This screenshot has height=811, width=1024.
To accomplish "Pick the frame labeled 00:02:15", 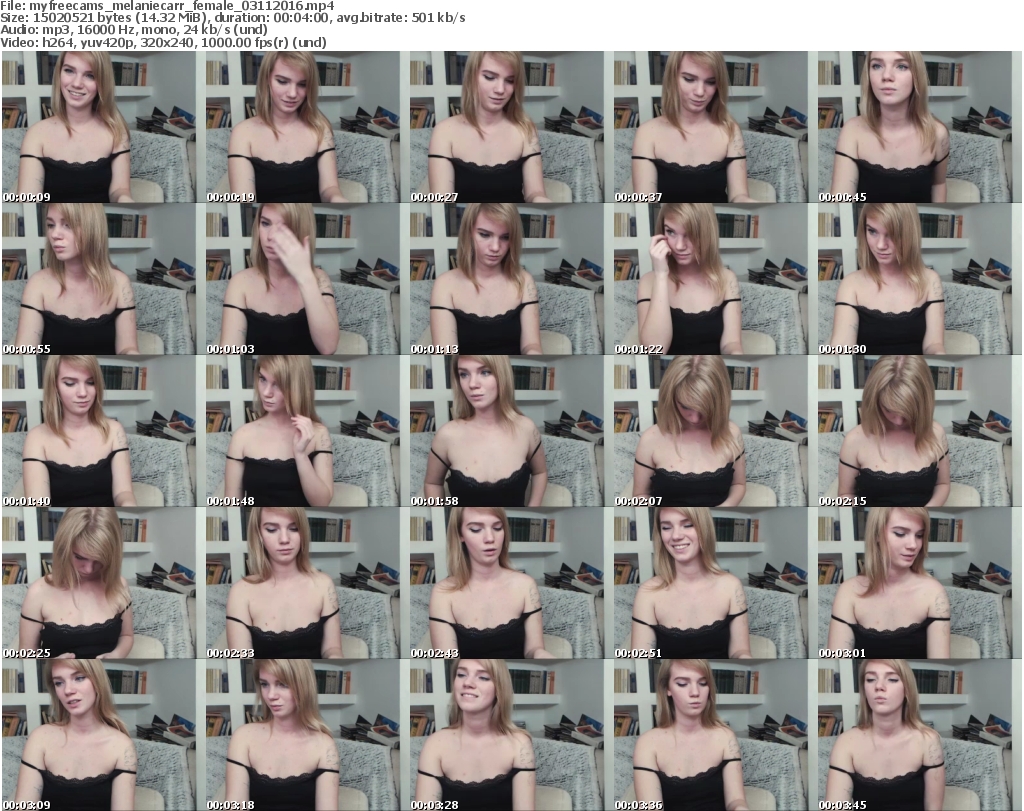I will point(915,431).
